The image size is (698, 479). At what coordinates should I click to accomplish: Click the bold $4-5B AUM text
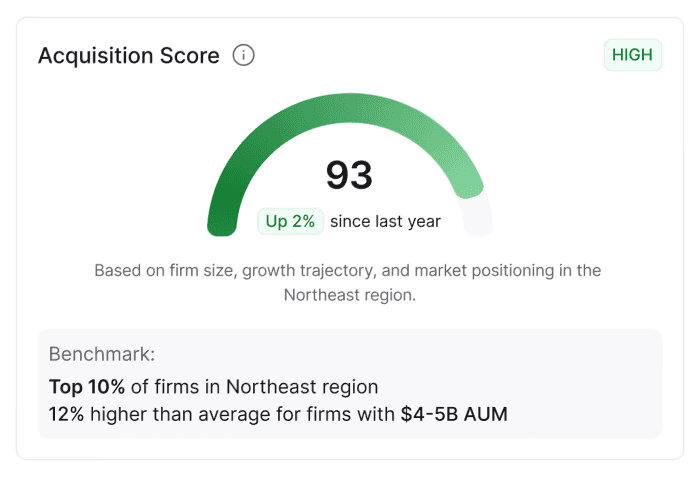[x=454, y=414]
